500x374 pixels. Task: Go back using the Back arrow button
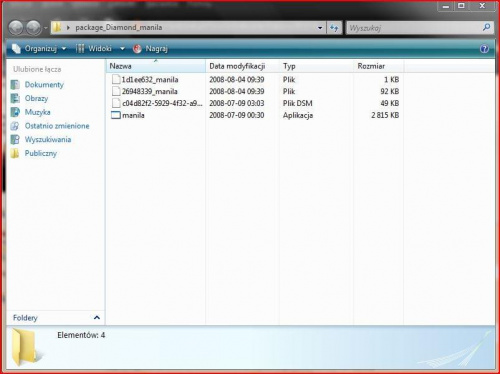[16, 28]
